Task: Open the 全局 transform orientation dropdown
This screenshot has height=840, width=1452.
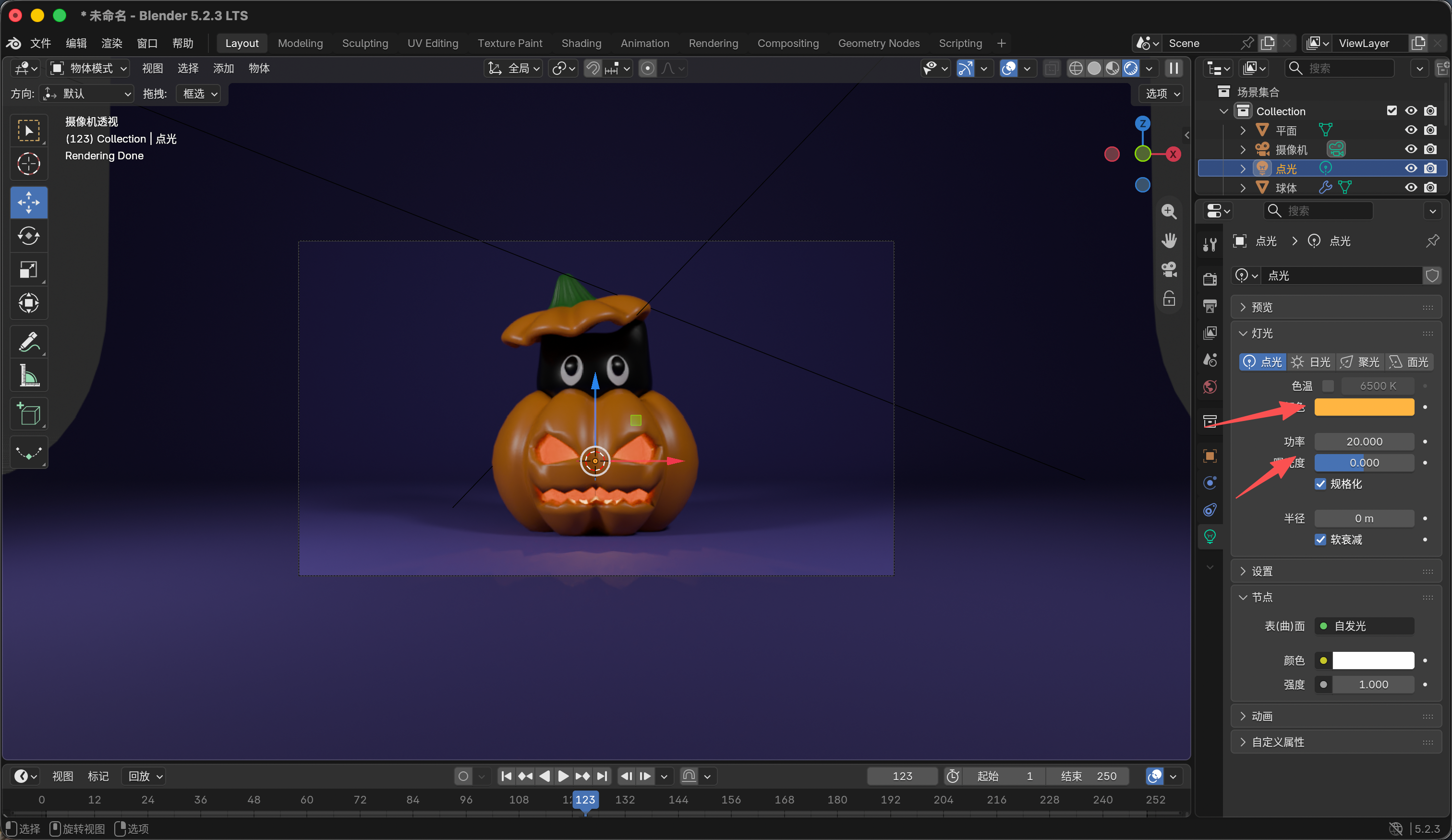Action: click(x=513, y=69)
